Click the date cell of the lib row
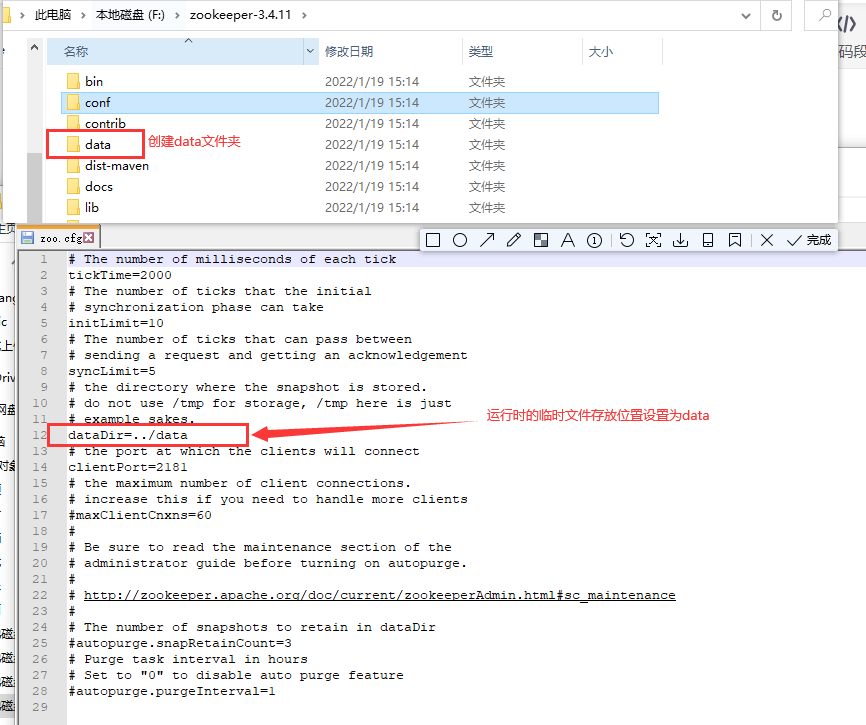 click(x=372, y=208)
